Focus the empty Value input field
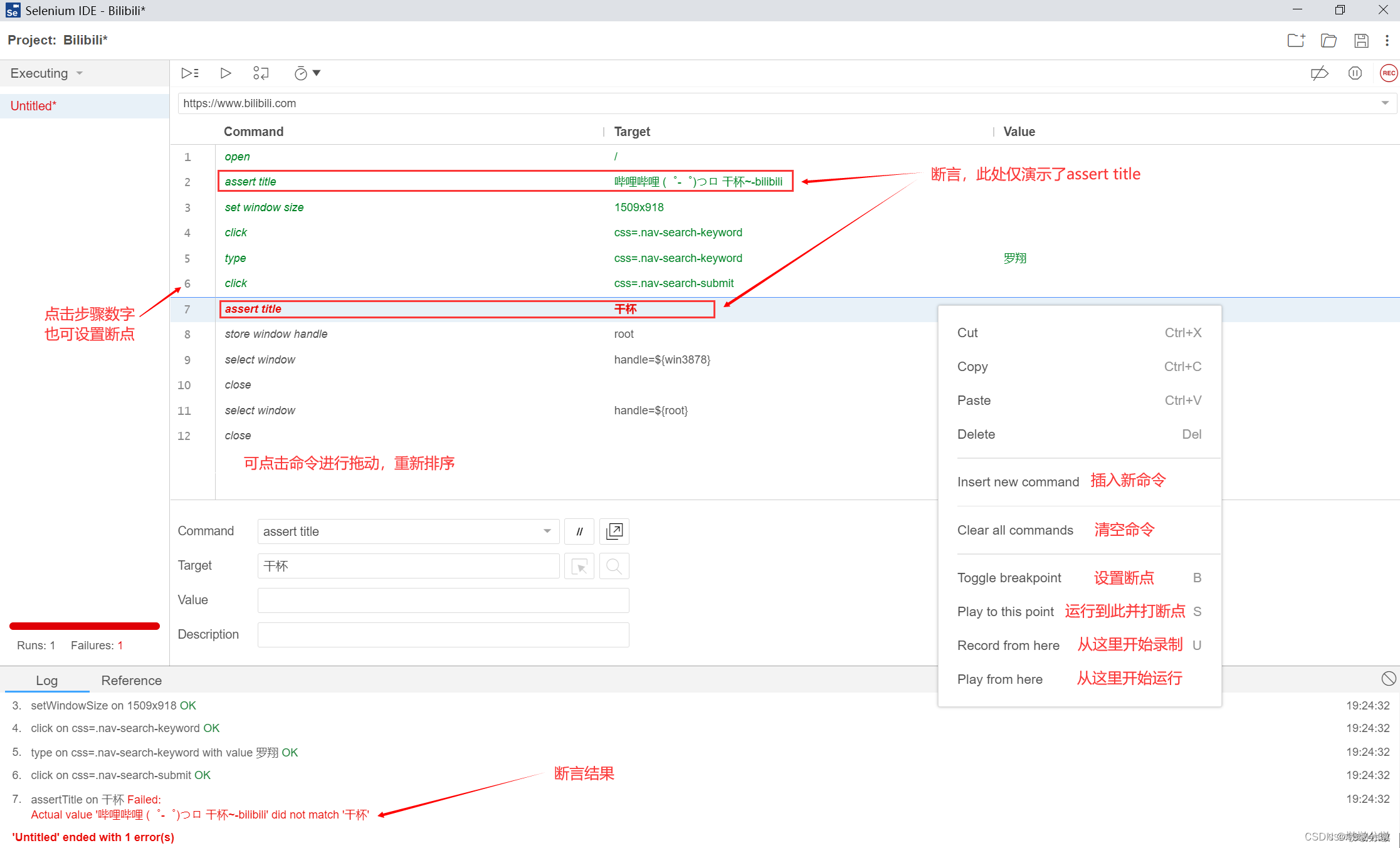Image resolution: width=1400 pixels, height=848 pixels. point(443,600)
